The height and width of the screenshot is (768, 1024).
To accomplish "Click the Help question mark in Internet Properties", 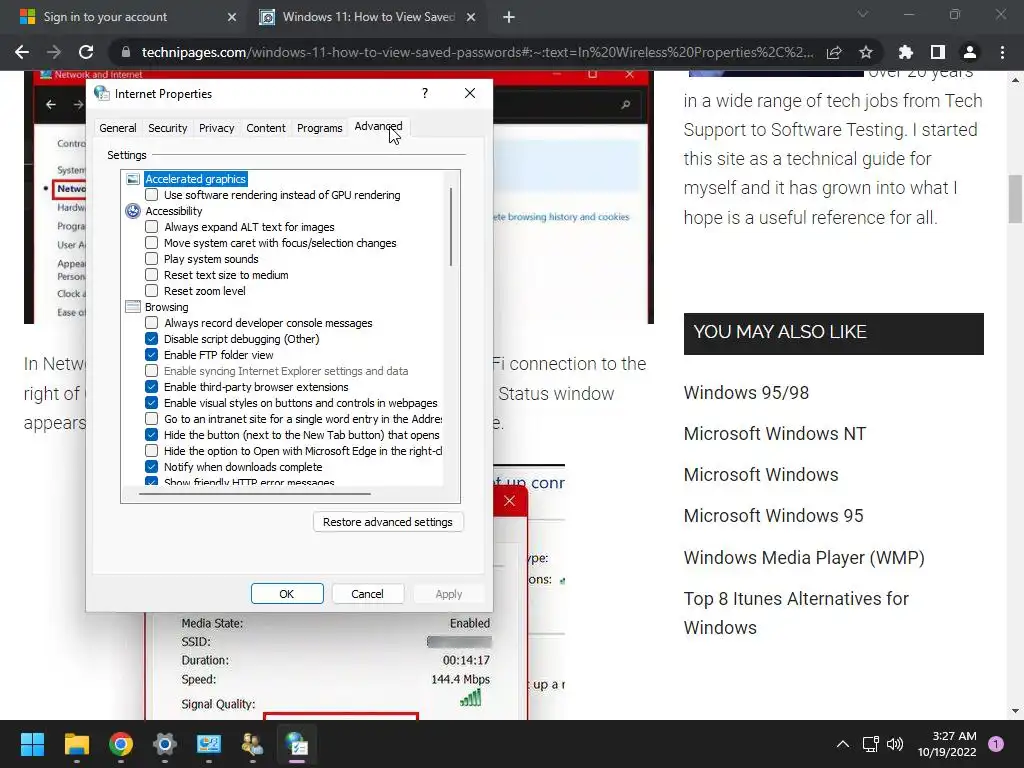I will click(425, 93).
